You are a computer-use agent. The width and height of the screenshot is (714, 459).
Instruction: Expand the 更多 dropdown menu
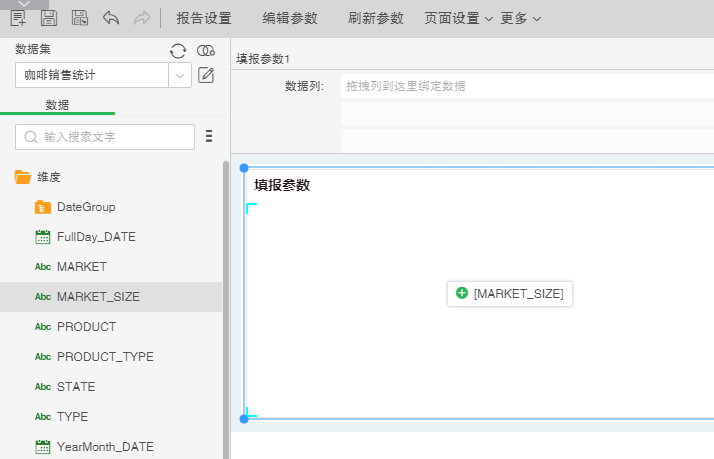520,19
